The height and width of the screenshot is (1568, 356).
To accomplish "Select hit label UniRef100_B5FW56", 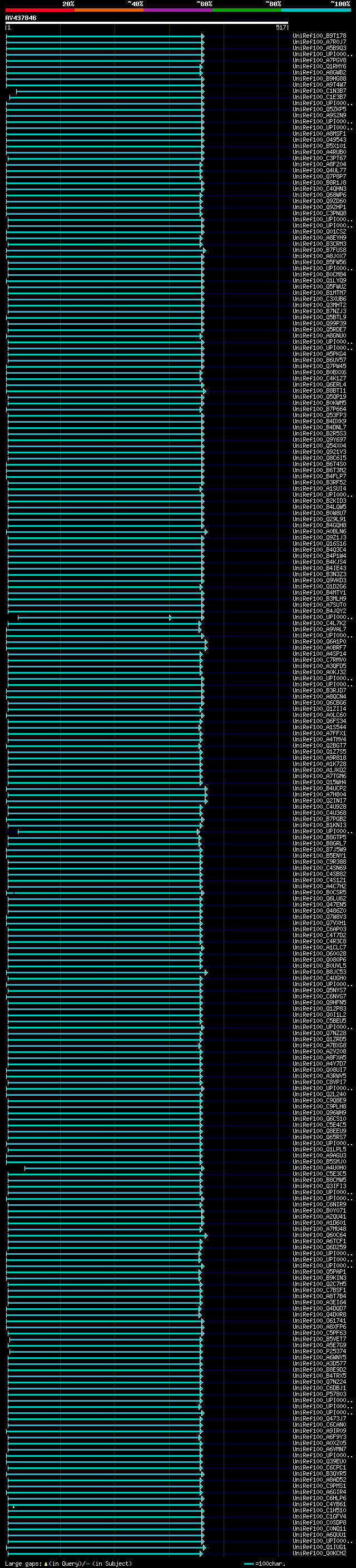I will tap(319, 263).
